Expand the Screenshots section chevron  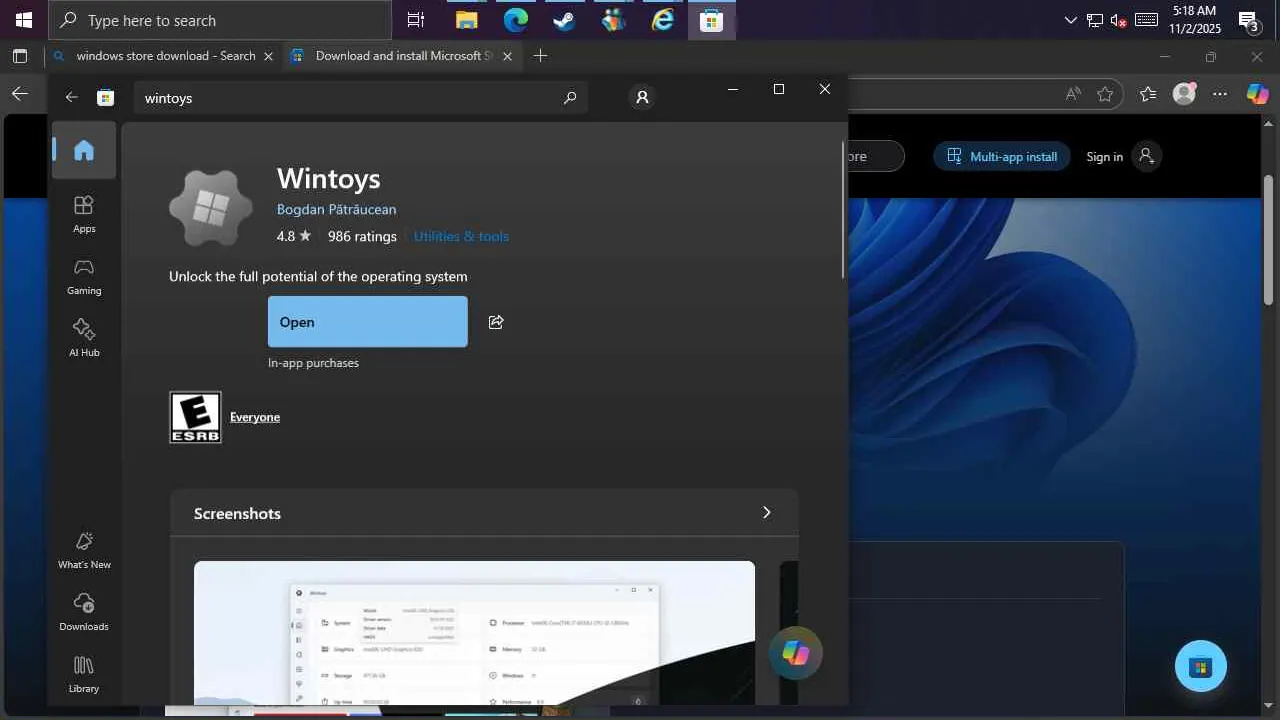click(x=767, y=513)
